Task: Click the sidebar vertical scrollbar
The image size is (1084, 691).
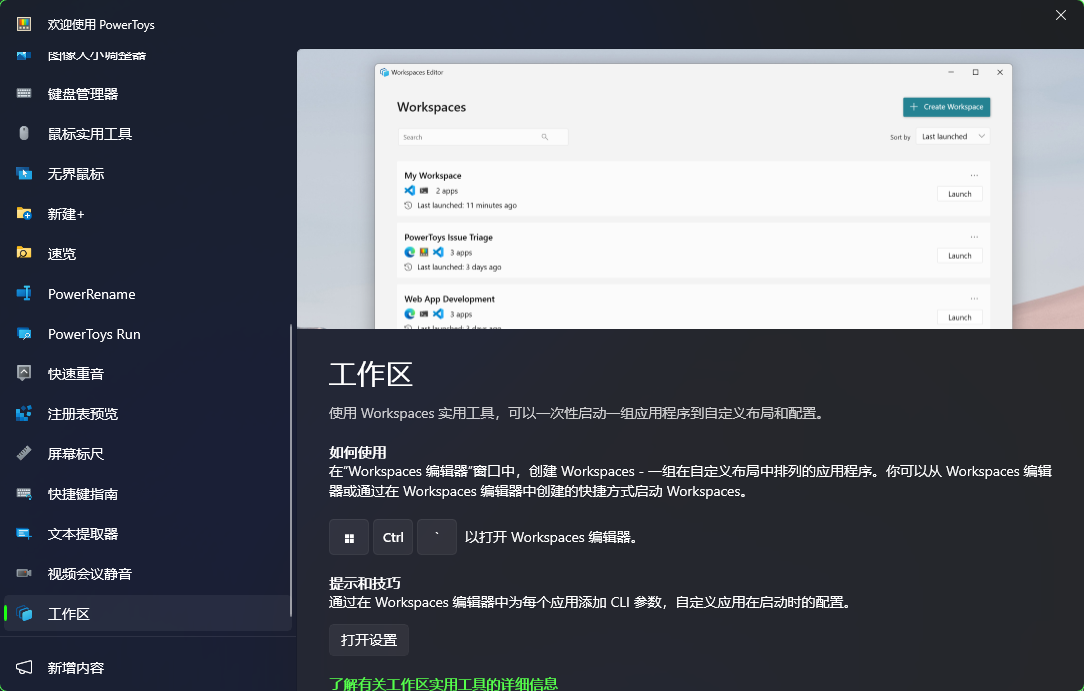Action: click(291, 470)
